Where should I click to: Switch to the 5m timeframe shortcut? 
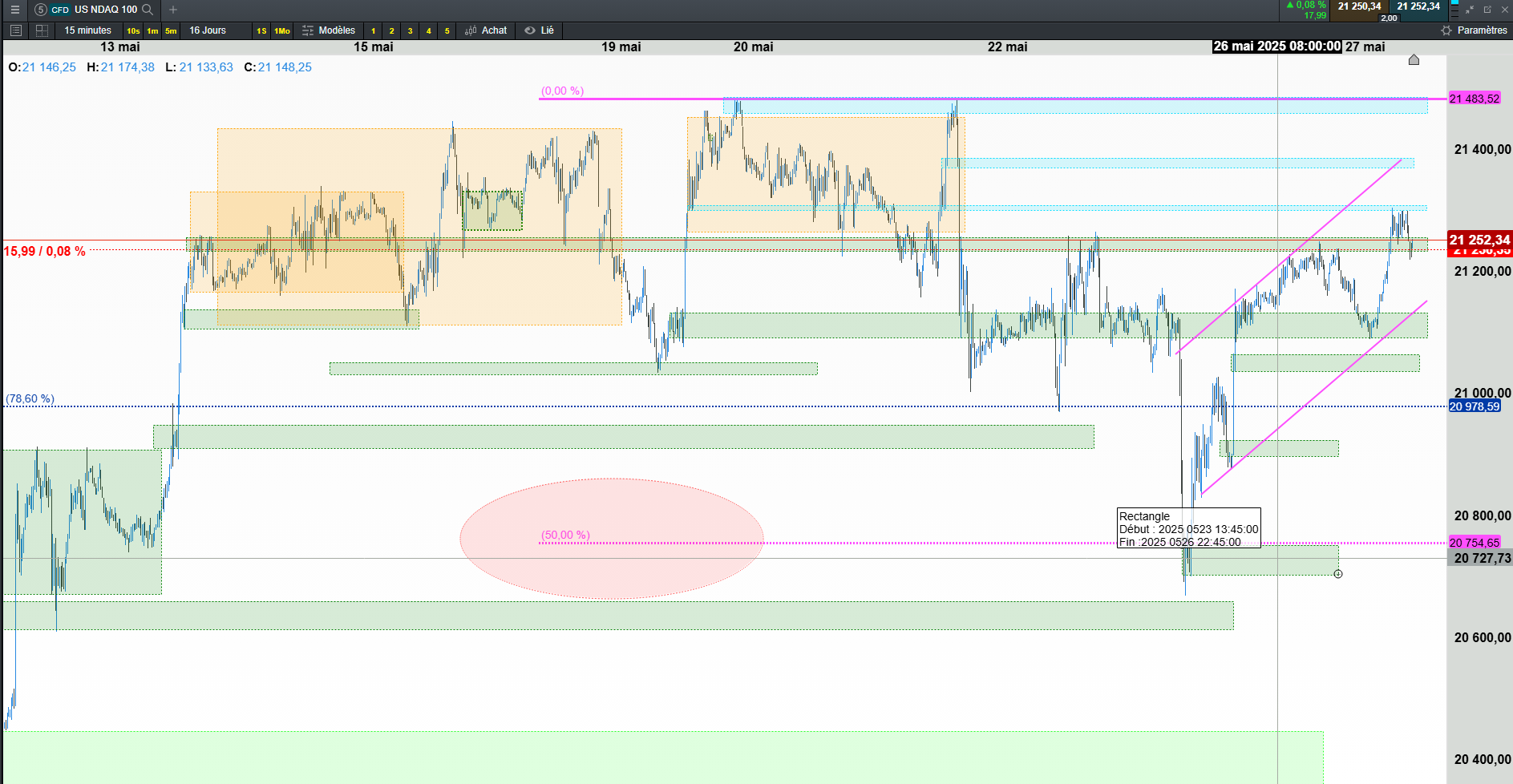tap(171, 30)
